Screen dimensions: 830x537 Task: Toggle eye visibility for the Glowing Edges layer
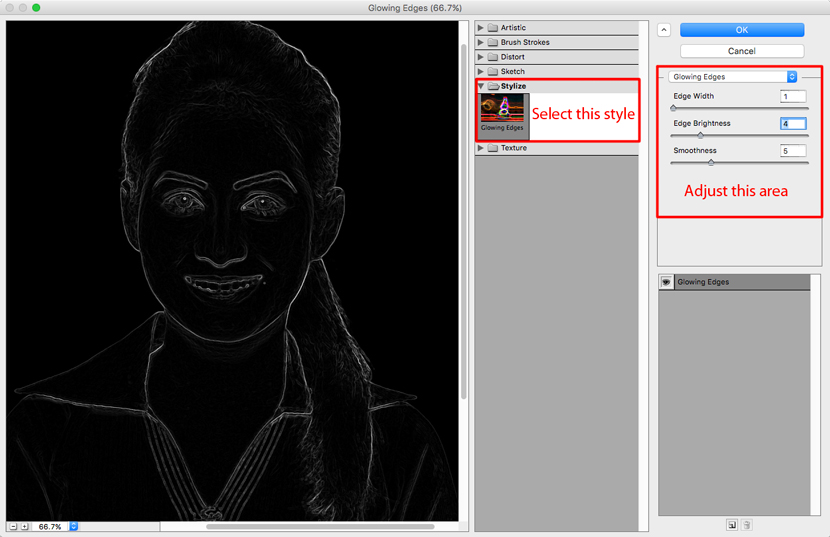(x=666, y=283)
